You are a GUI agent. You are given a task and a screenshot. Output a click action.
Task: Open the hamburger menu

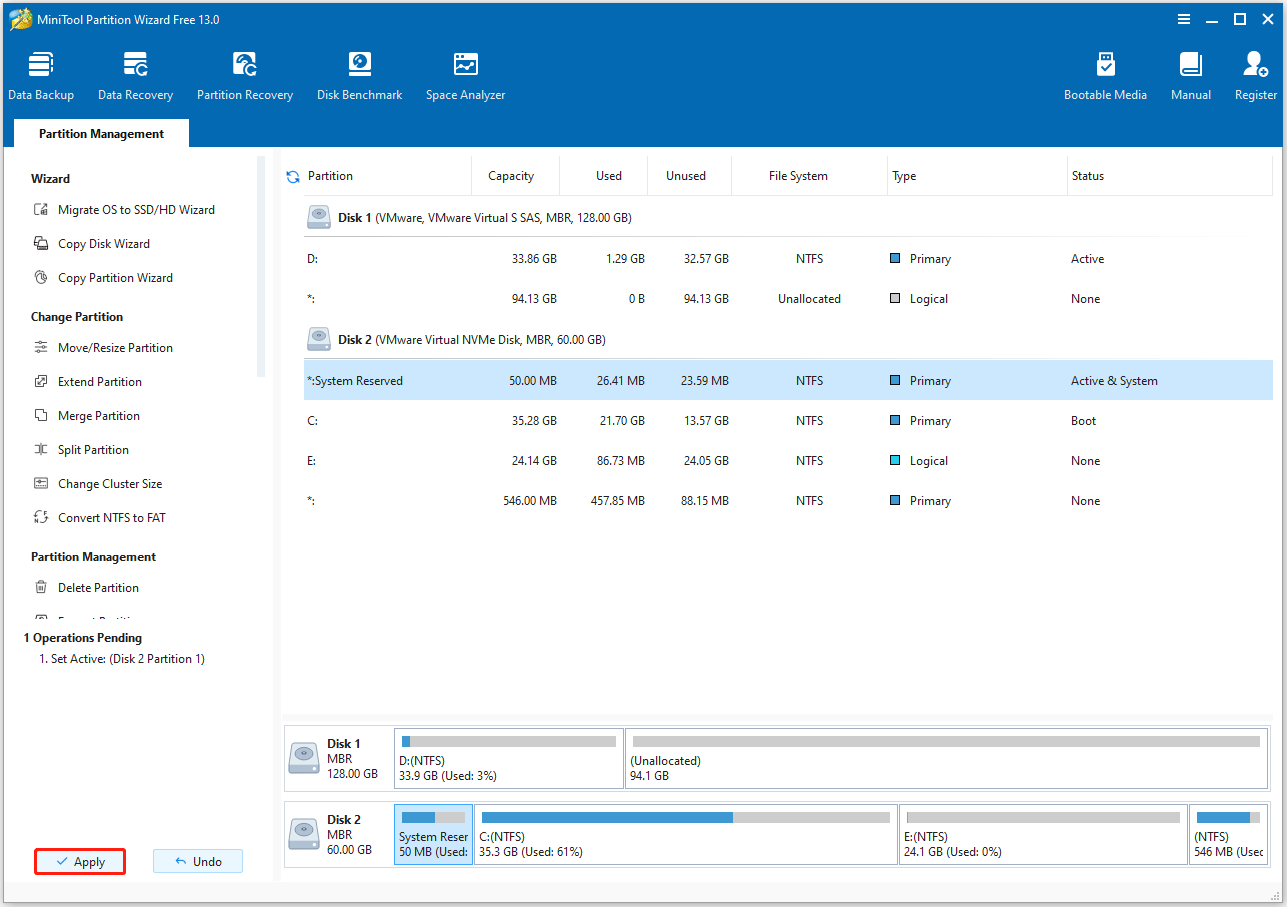[1183, 18]
